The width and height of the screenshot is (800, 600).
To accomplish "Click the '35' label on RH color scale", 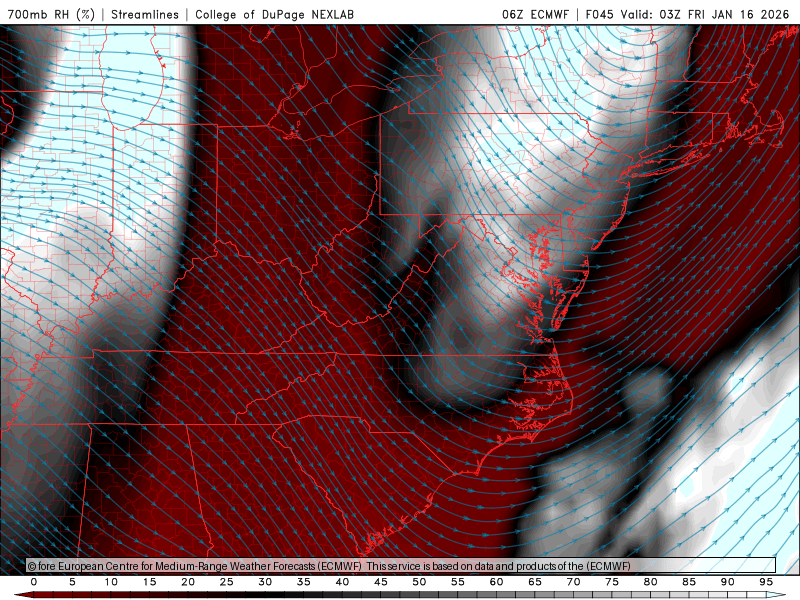I will [x=304, y=582].
